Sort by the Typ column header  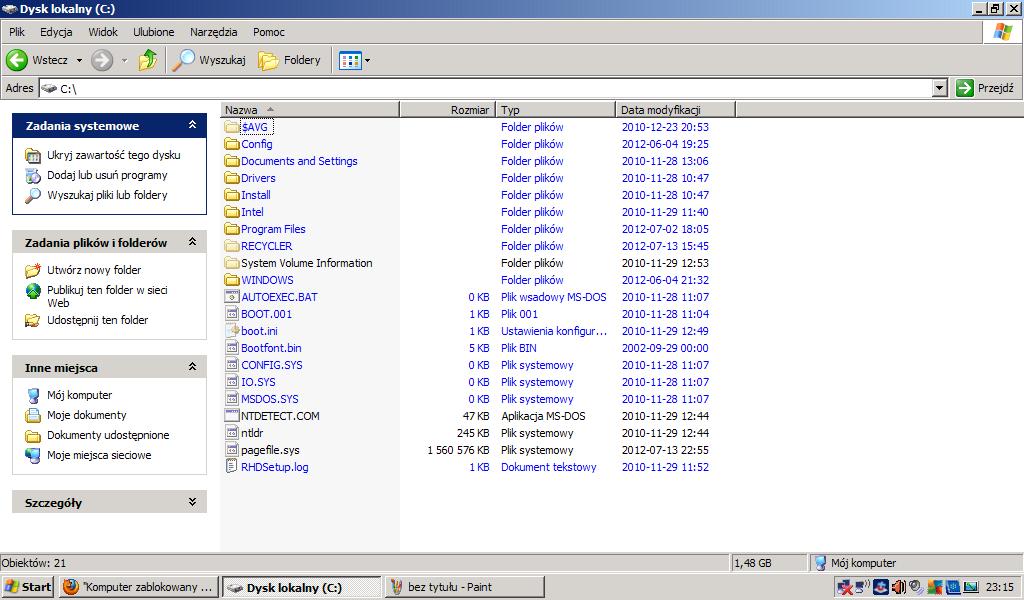click(556, 110)
